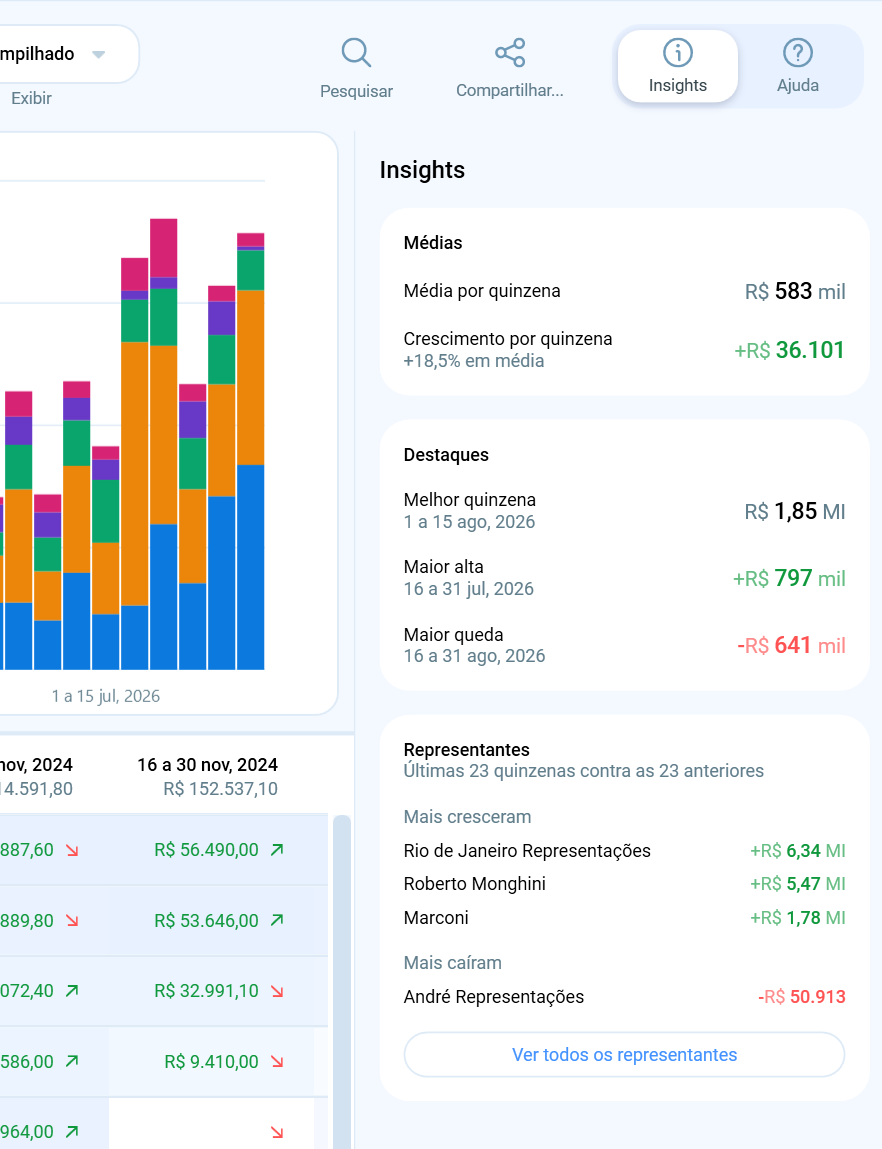Click the 1 a 15 jul, 2026 axis label
This screenshot has width=882, height=1149.
[x=105, y=696]
